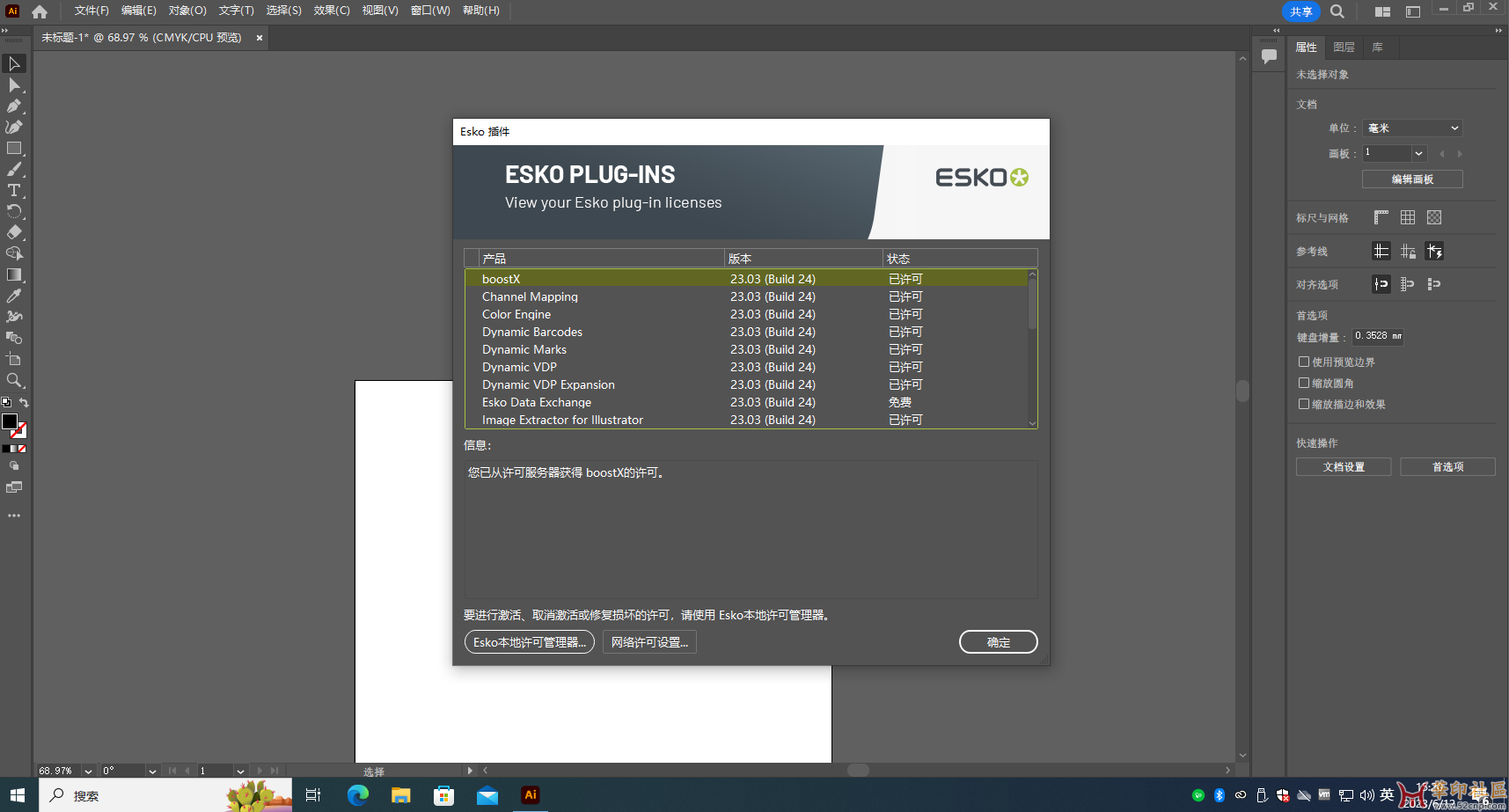Open 编辑(E) menu

tap(139, 11)
